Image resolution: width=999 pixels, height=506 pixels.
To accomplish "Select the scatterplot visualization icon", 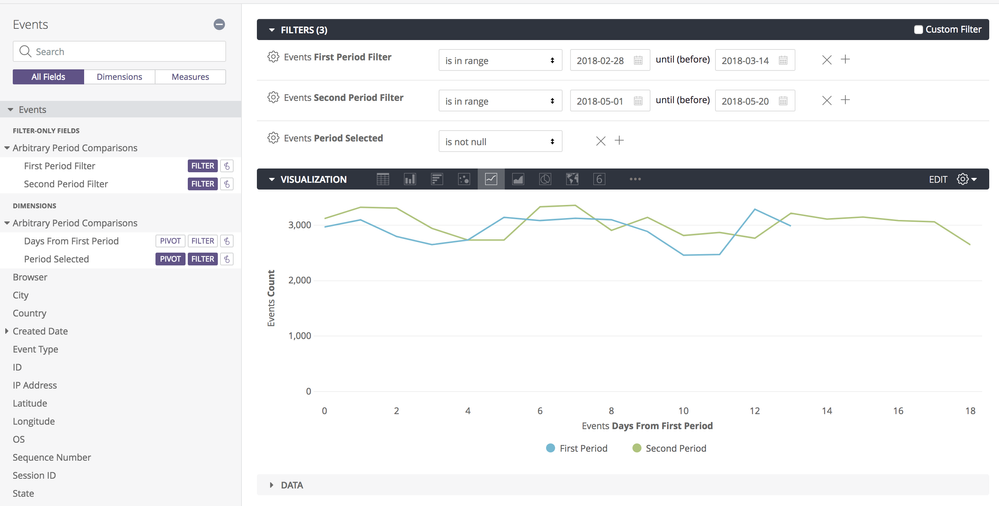I will click(464, 180).
